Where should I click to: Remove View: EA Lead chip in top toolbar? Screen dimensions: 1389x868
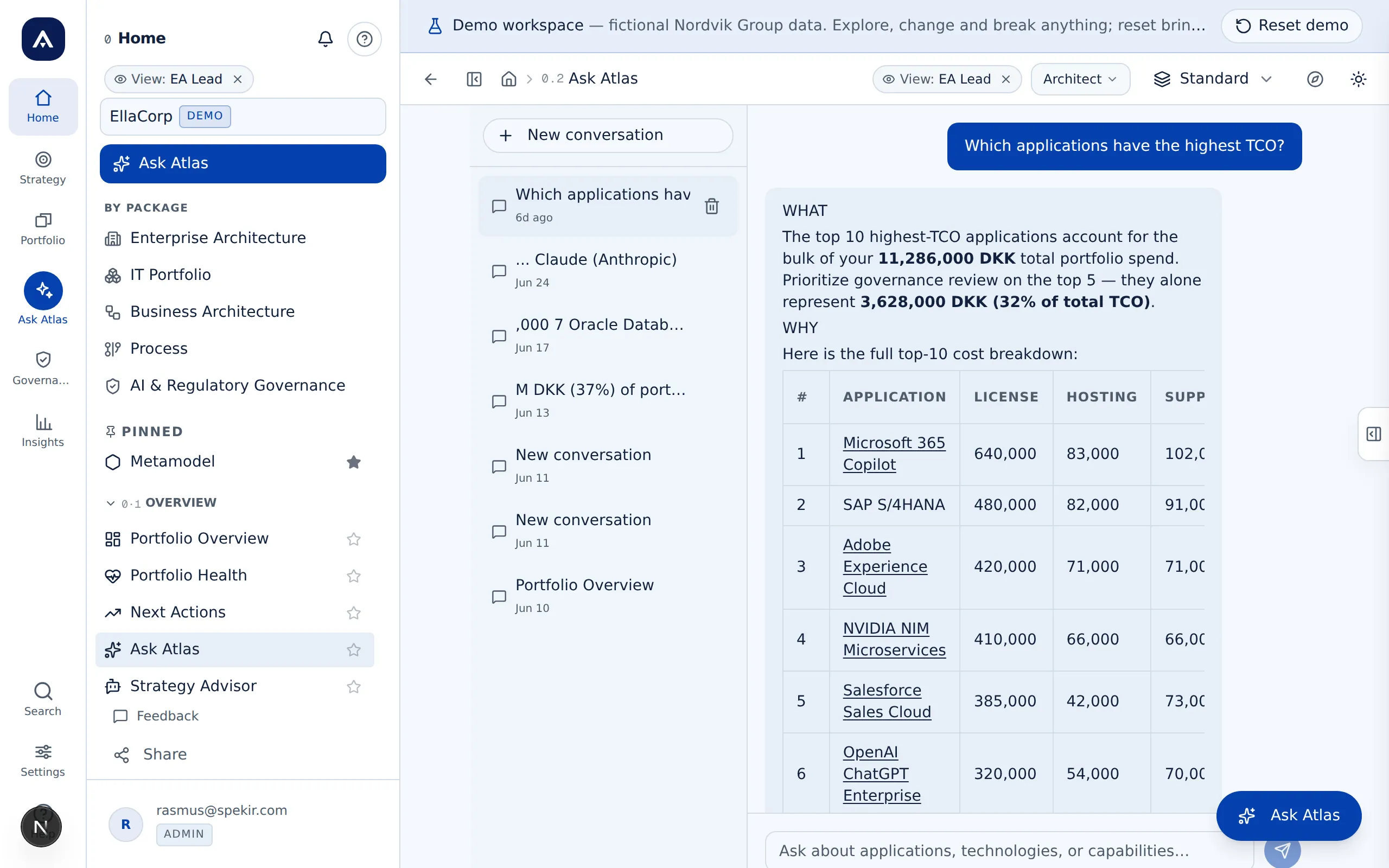[x=1005, y=79]
